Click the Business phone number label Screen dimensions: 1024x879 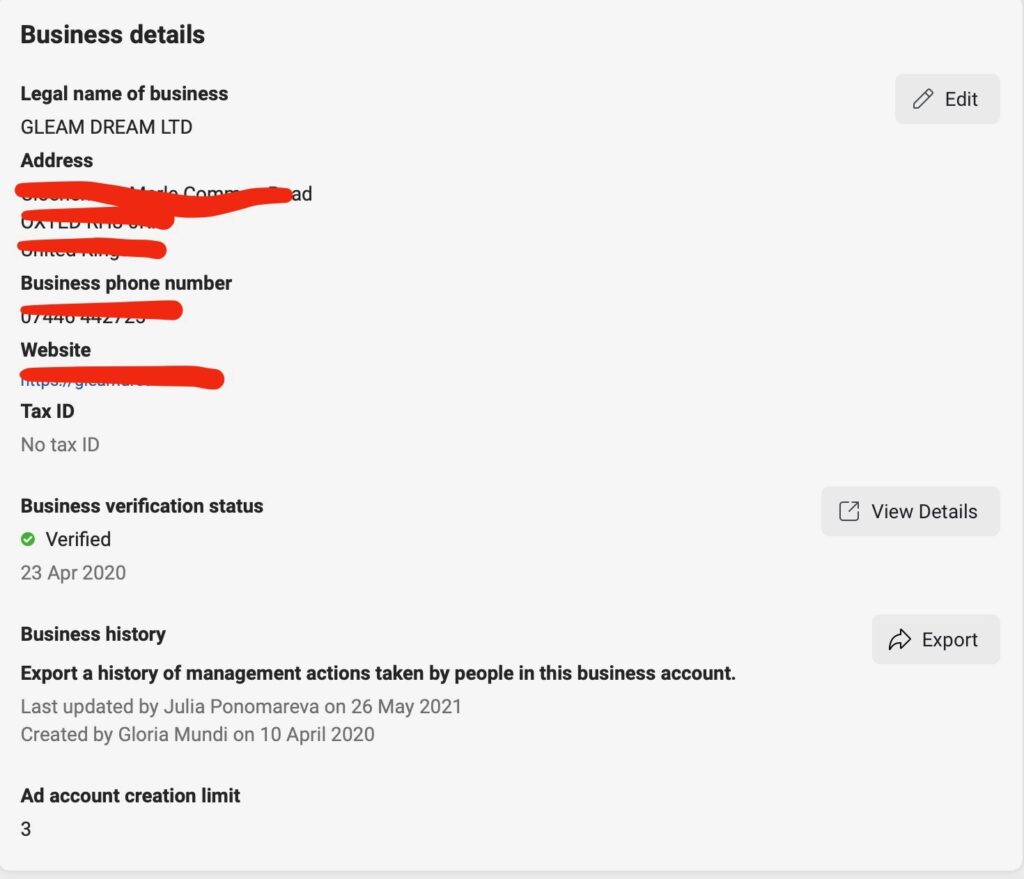[126, 283]
